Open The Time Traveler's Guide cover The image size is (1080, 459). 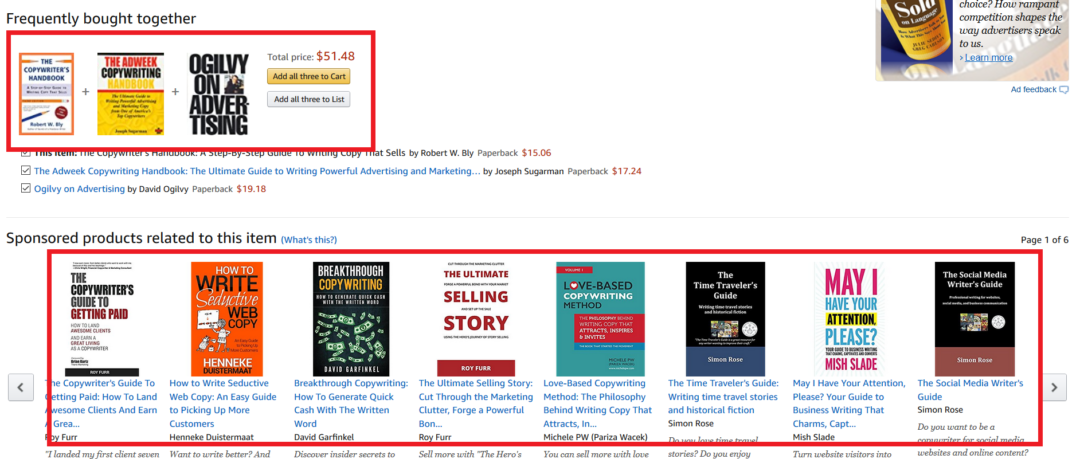(725, 318)
